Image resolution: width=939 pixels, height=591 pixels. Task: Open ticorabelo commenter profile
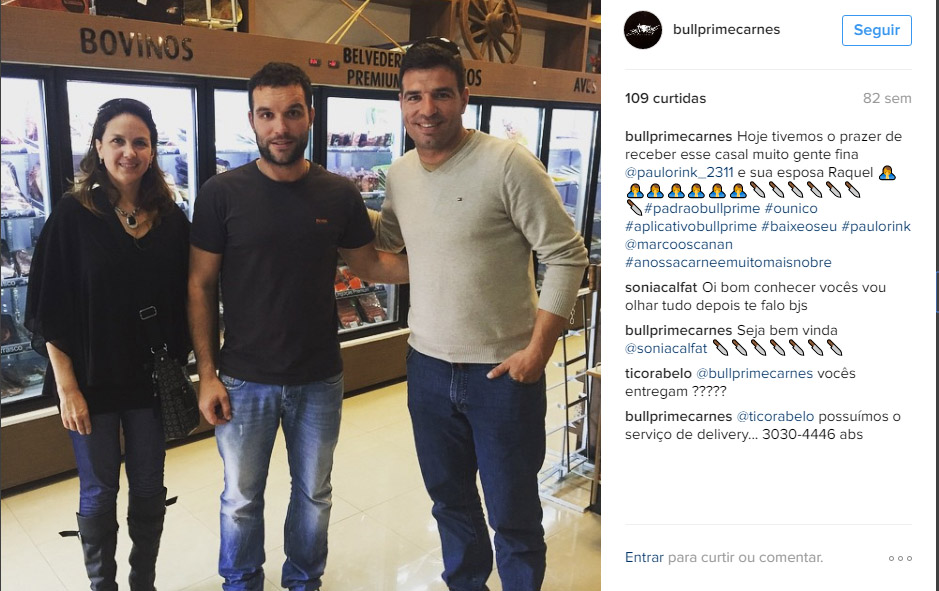pos(658,374)
